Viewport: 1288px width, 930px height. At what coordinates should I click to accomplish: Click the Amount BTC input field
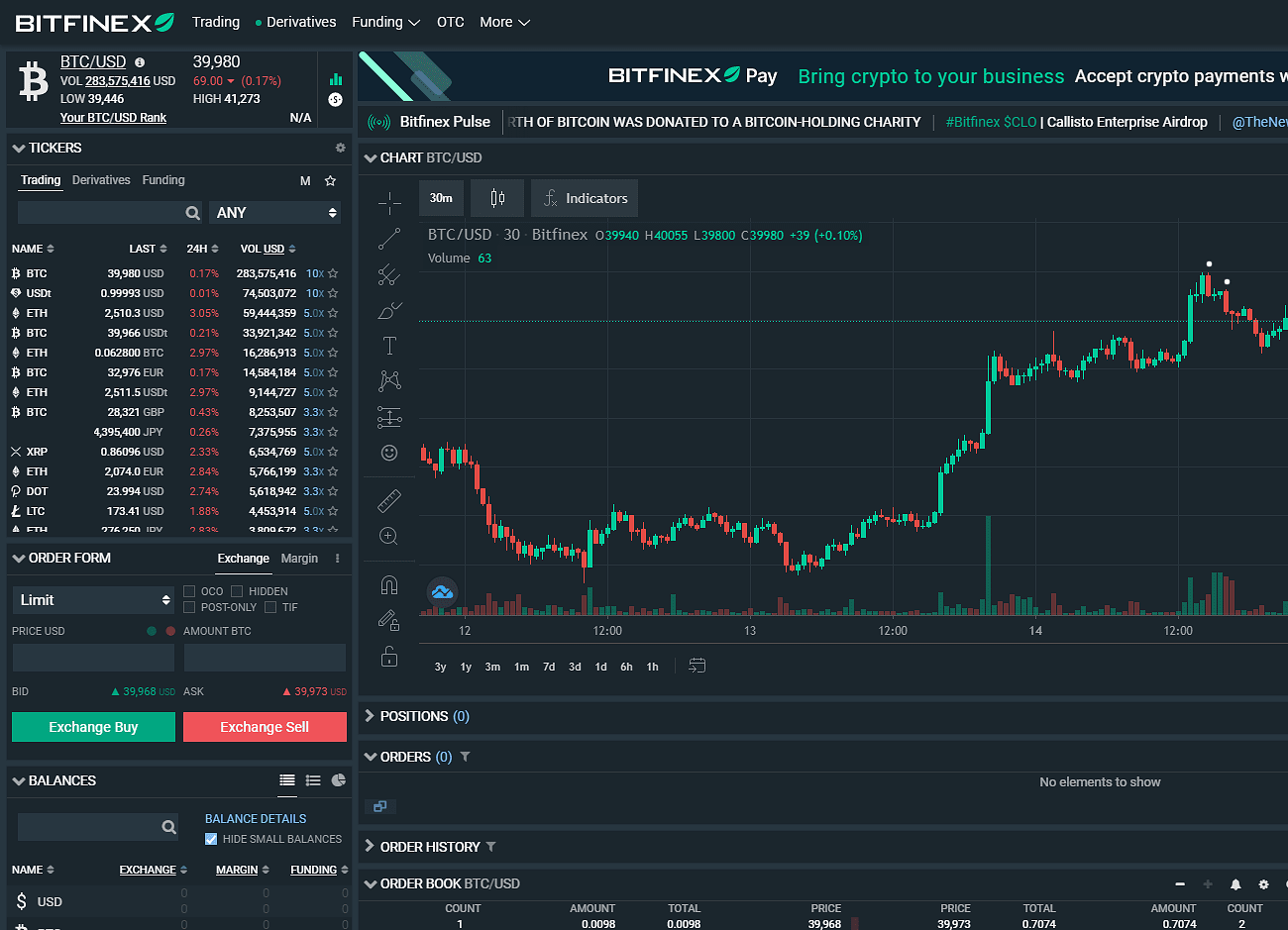(265, 658)
